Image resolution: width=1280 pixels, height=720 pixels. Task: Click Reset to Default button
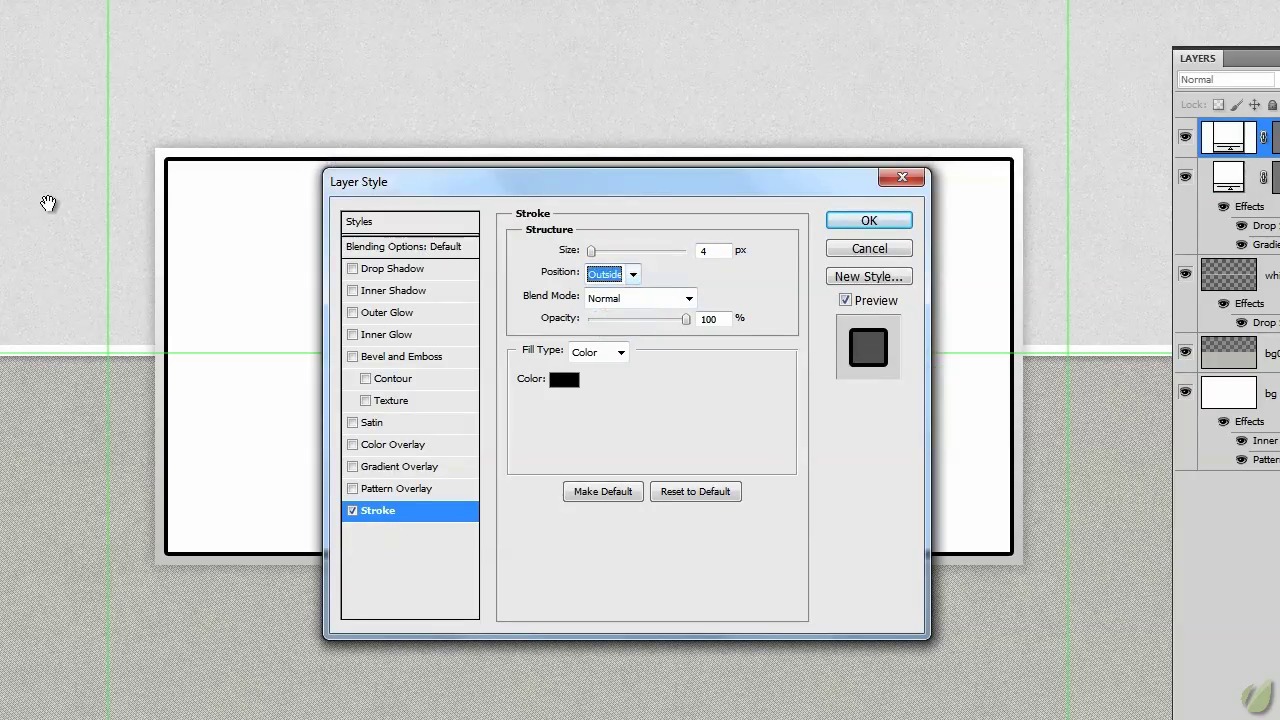695,491
